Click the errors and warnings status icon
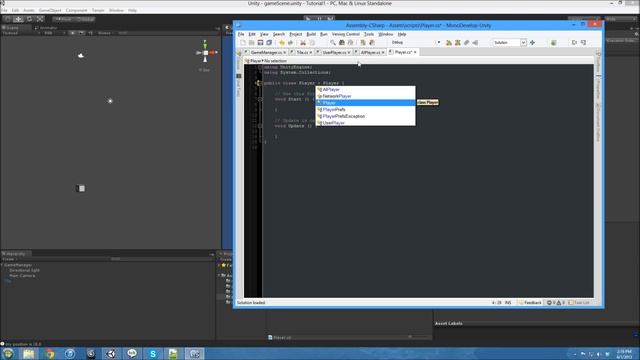 [556, 302]
